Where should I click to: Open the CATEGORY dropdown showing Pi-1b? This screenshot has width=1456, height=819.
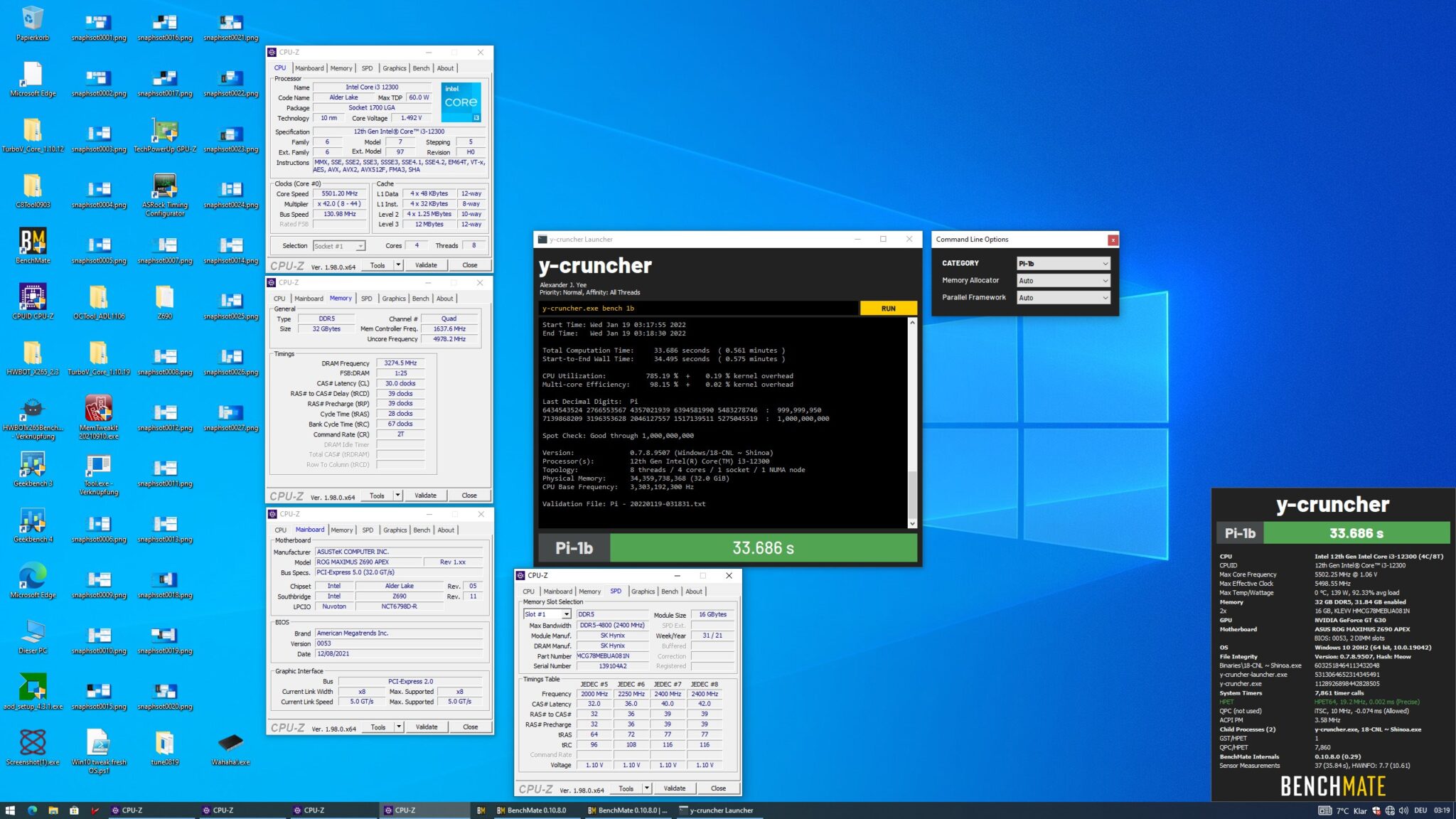pos(1063,263)
